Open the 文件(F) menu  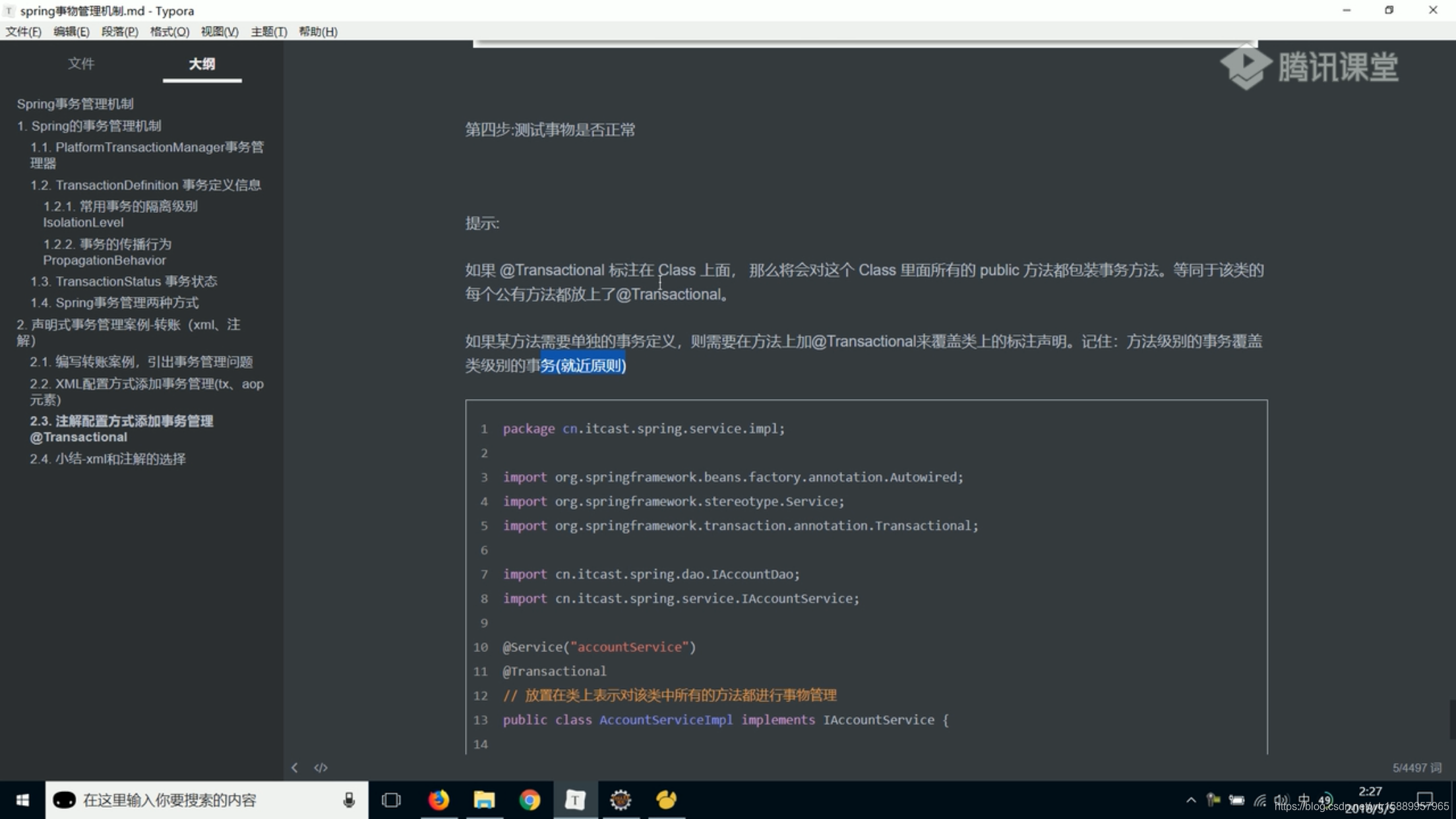pyautogui.click(x=23, y=32)
